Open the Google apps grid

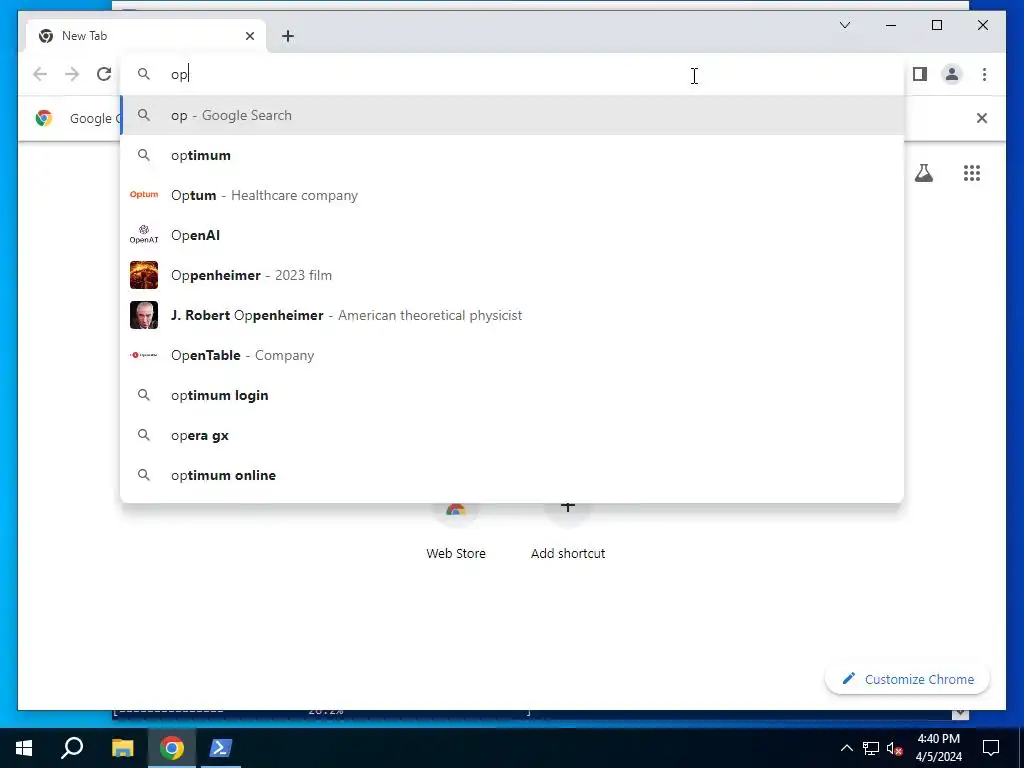972,173
